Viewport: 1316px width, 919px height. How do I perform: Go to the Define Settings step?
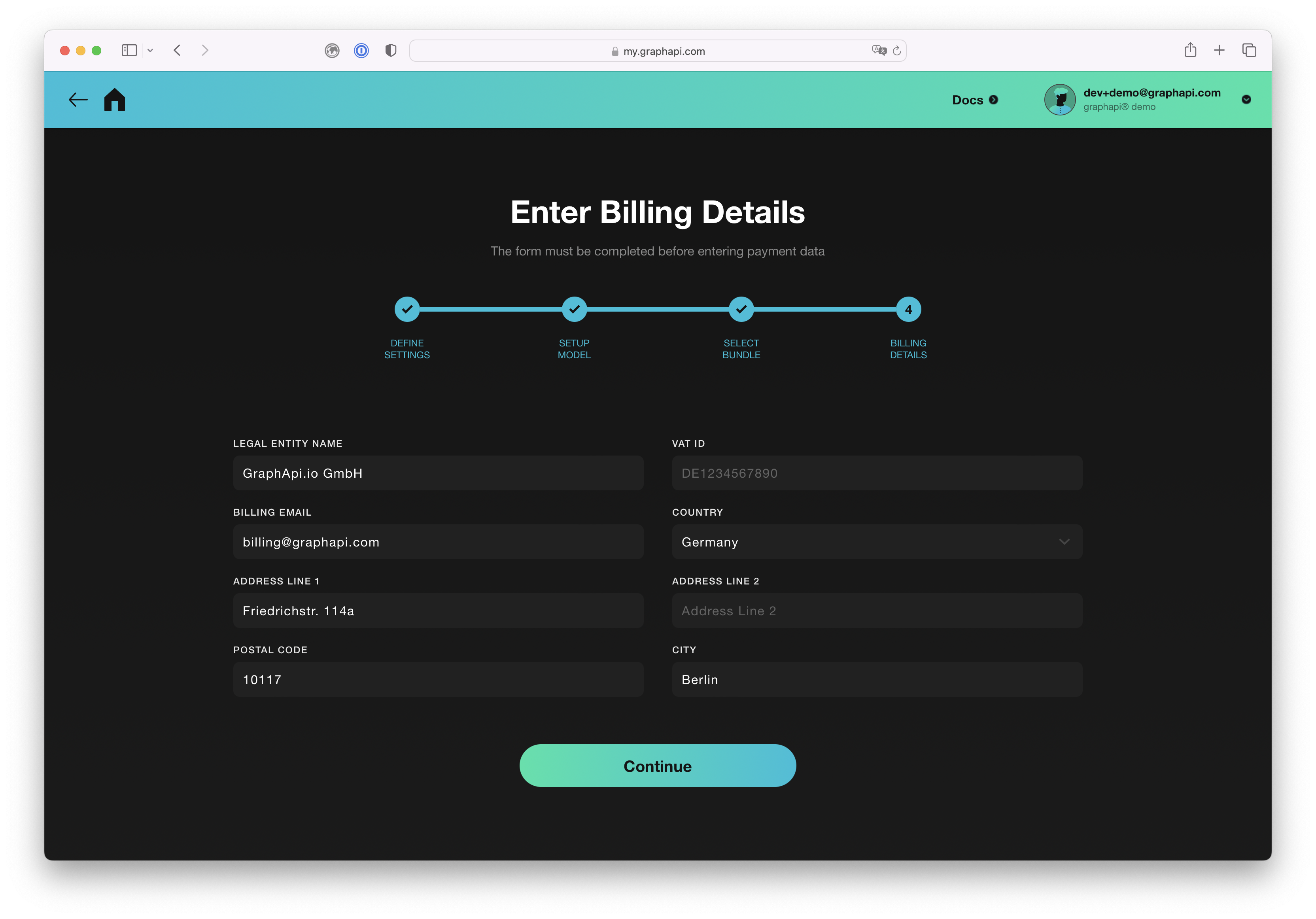(x=407, y=310)
